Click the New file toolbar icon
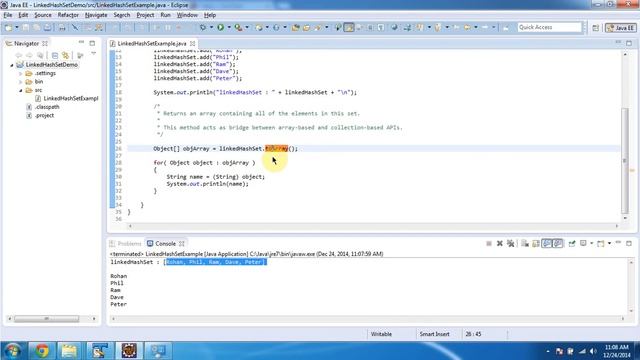Viewport: 640px width, 360px height. pyautogui.click(x=8, y=27)
